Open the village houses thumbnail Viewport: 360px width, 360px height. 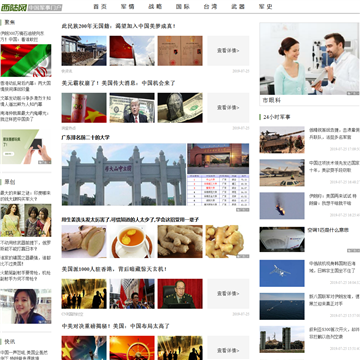pos(84,51)
